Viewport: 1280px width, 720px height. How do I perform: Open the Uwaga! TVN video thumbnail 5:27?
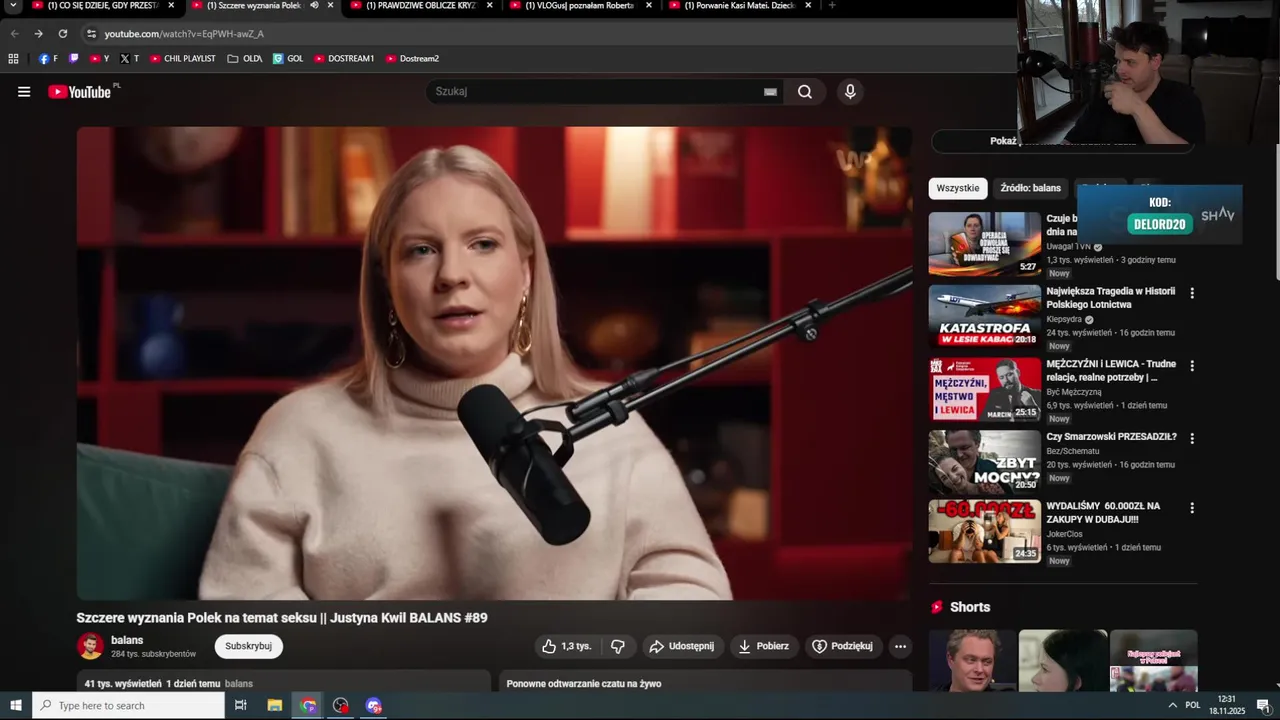tap(985, 243)
